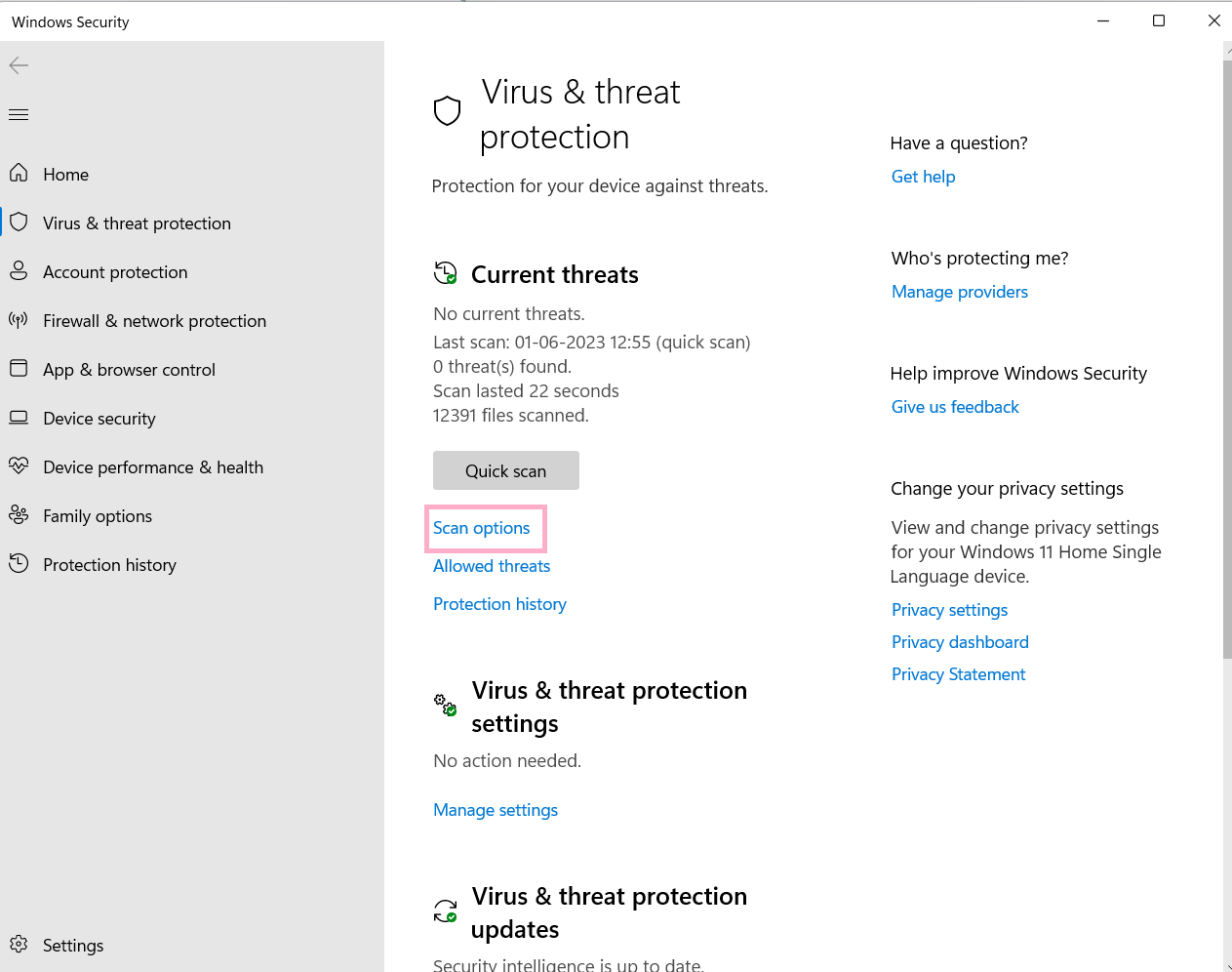
Task: Click the Family options people icon
Action: [19, 515]
